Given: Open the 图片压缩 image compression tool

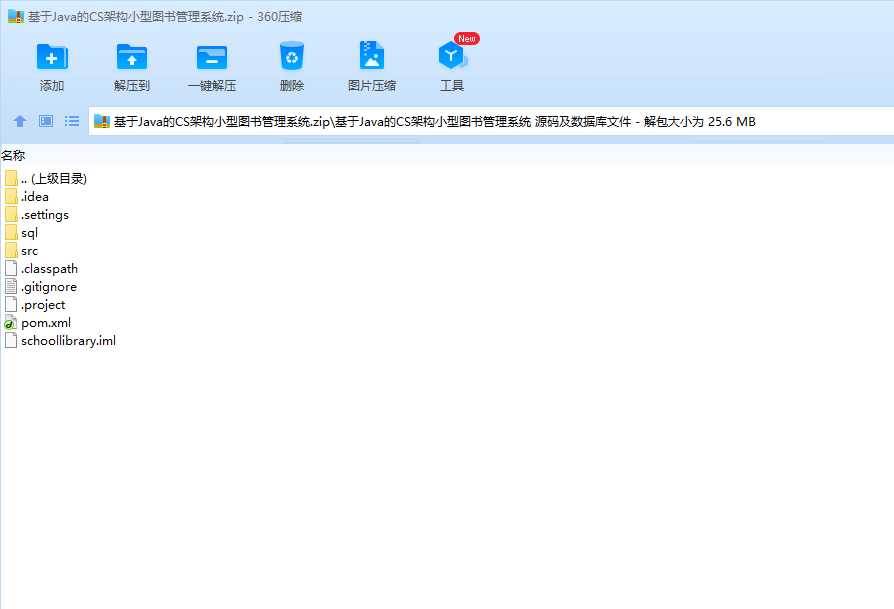Looking at the screenshot, I should (x=372, y=56).
